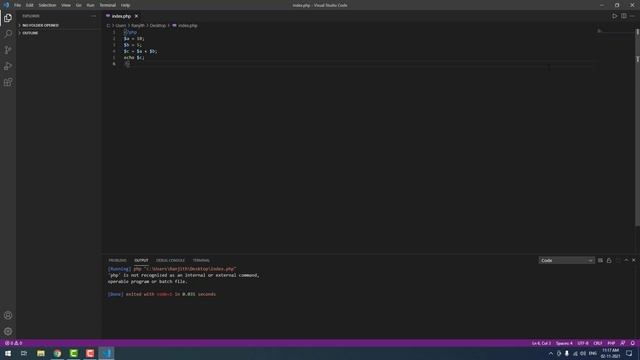
Task: Open Google Chrome from the taskbar
Action: [57, 353]
